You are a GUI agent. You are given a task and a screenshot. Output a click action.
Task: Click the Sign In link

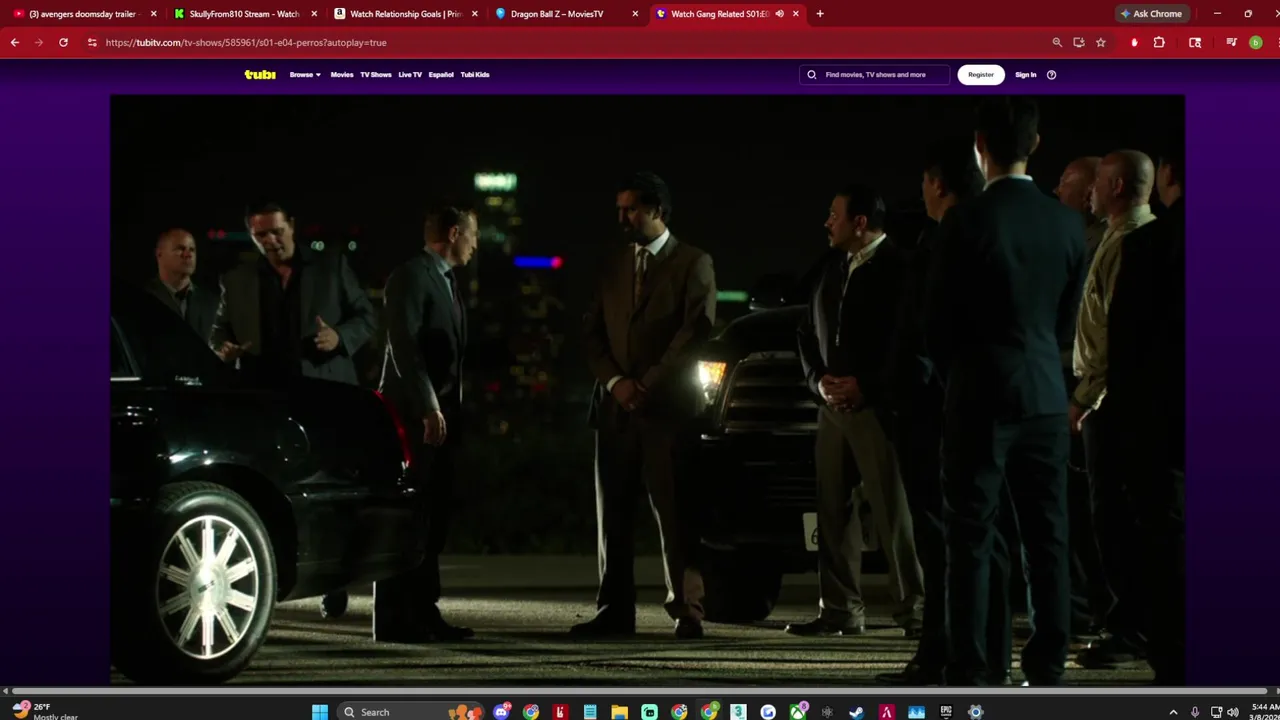(1026, 75)
